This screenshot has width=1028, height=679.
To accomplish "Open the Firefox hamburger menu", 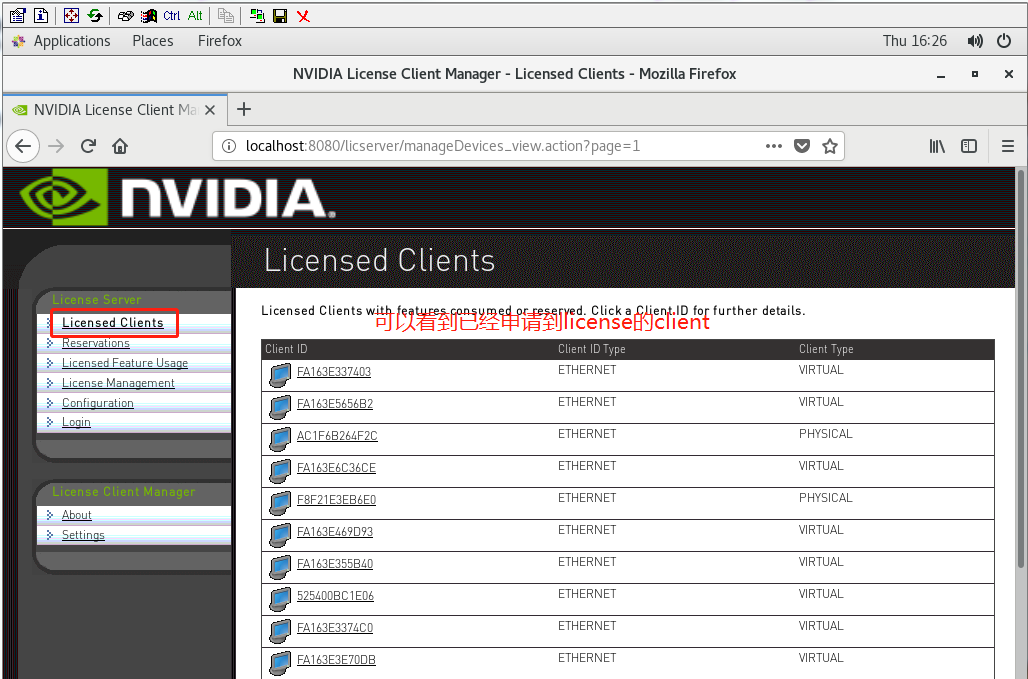I will click(1007, 146).
